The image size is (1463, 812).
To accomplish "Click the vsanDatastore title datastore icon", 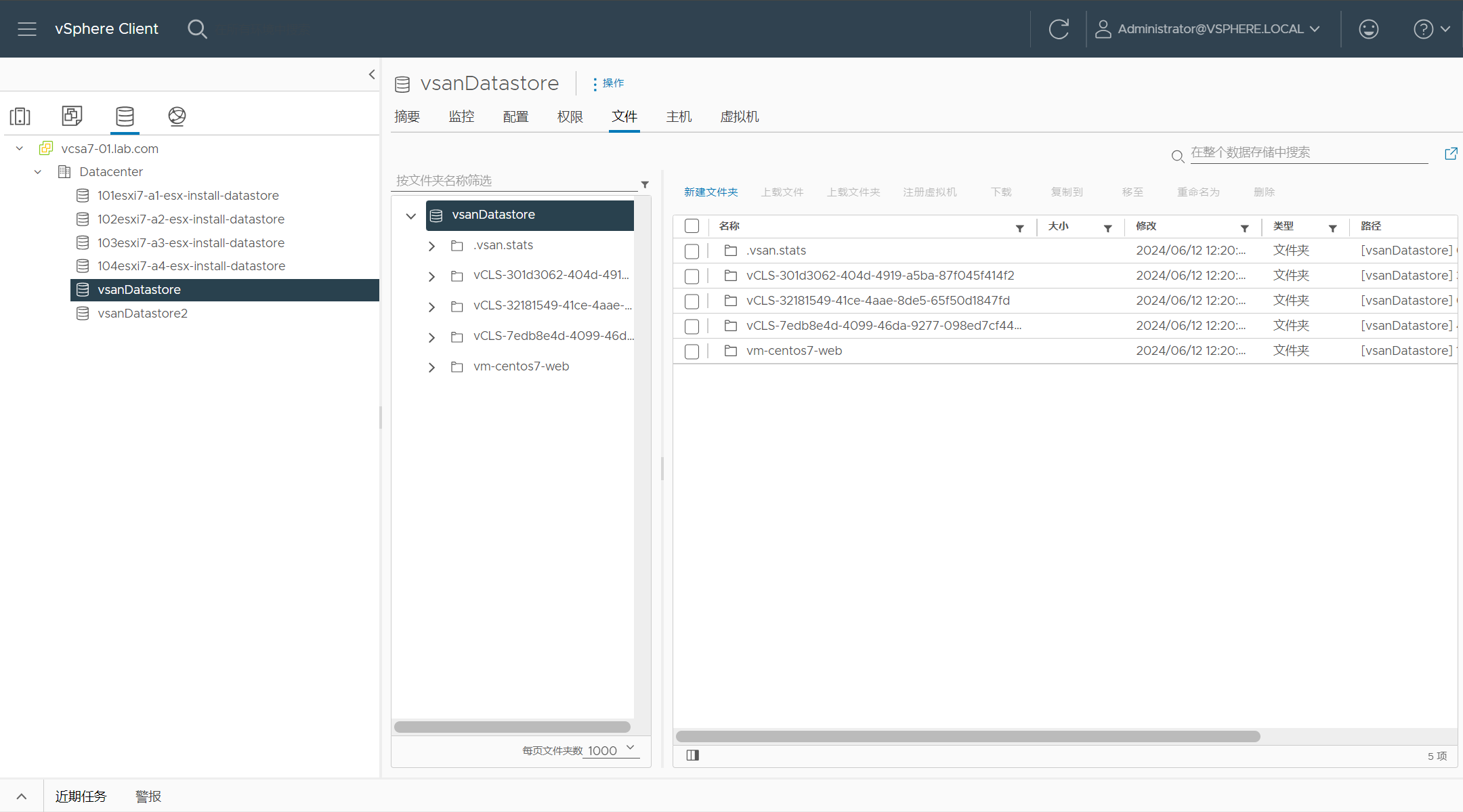I will [x=402, y=84].
